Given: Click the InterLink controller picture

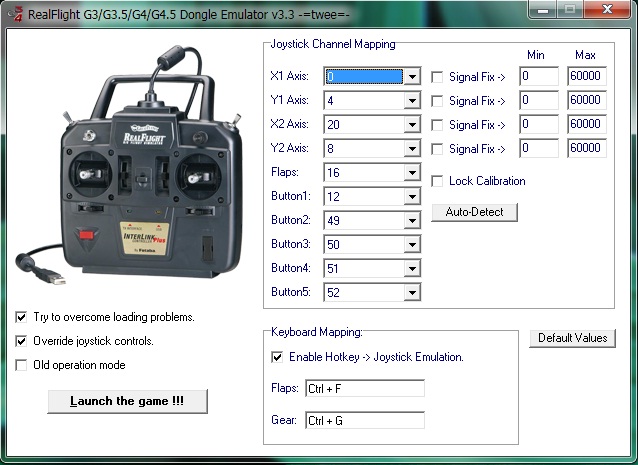Looking at the screenshot, I should point(130,166).
